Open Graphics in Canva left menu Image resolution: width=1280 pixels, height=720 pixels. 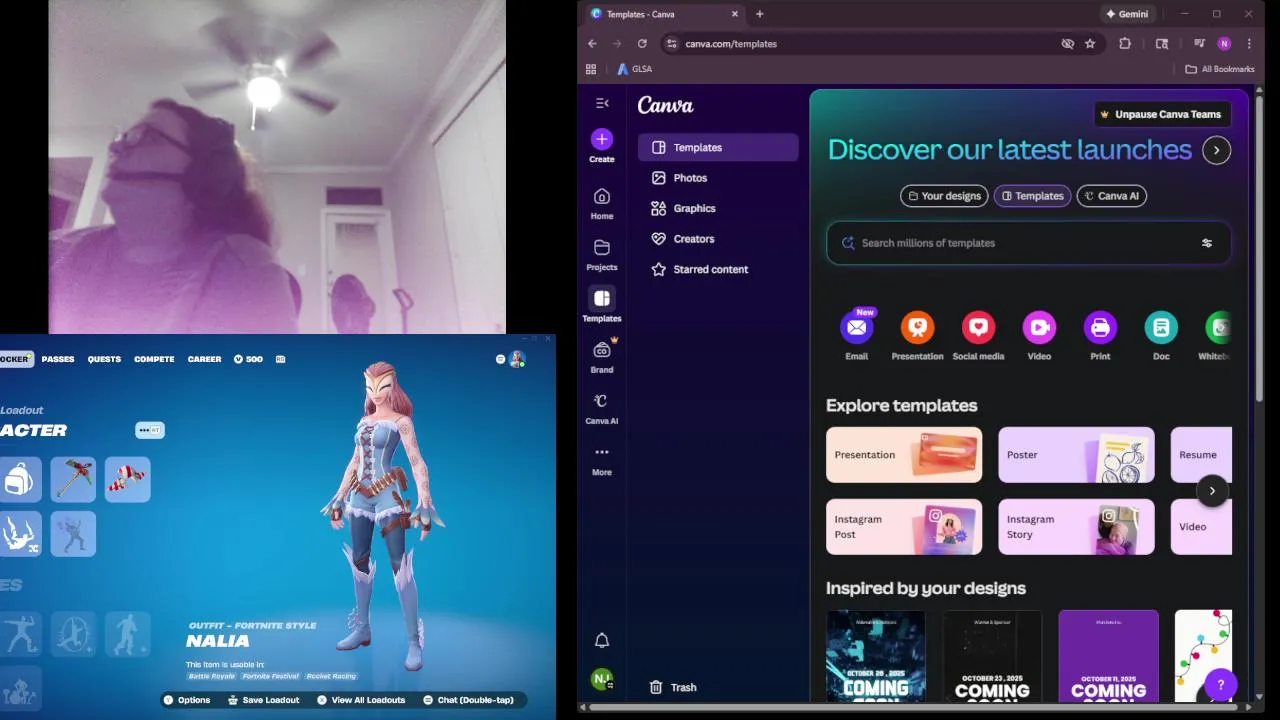pyautogui.click(x=718, y=208)
